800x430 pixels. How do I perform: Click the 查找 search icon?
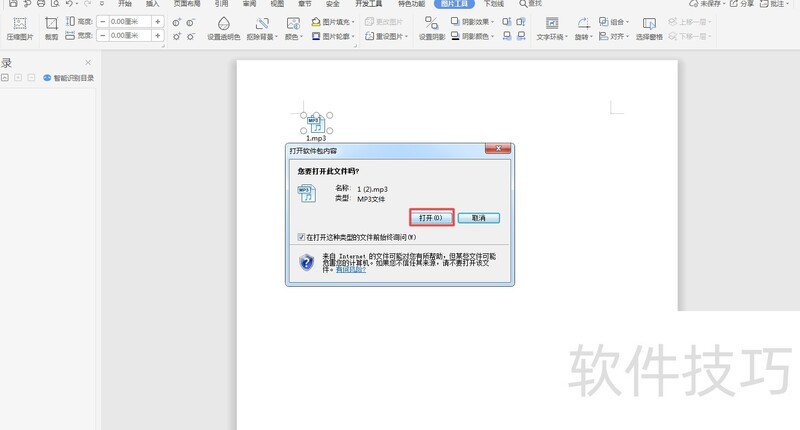(x=523, y=4)
